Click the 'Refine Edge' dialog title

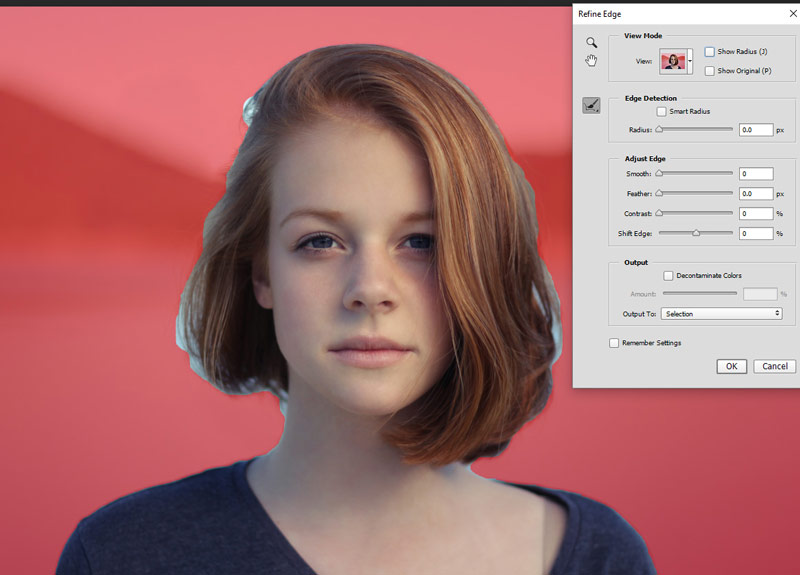tap(599, 14)
